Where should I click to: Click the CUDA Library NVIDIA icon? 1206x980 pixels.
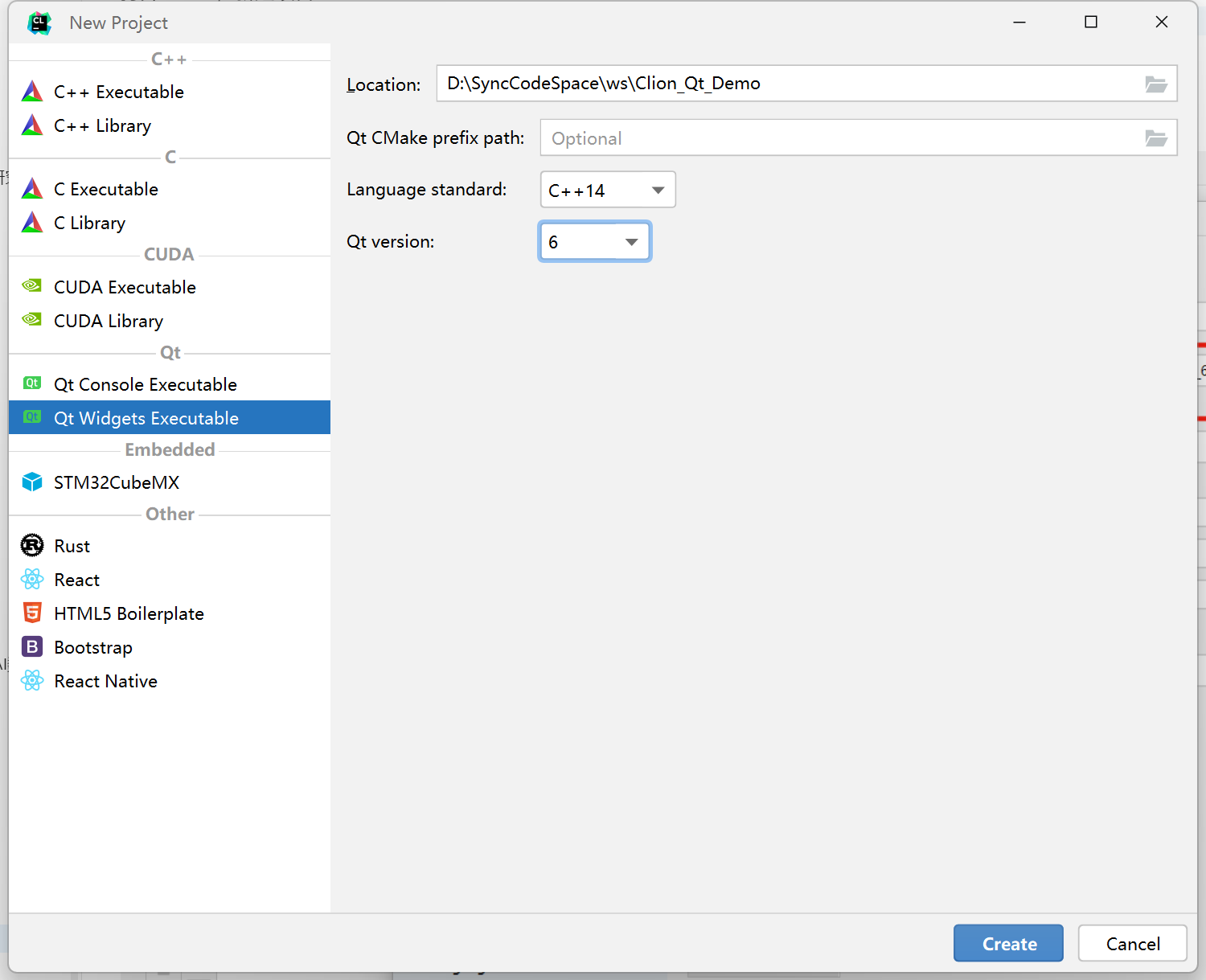32,320
